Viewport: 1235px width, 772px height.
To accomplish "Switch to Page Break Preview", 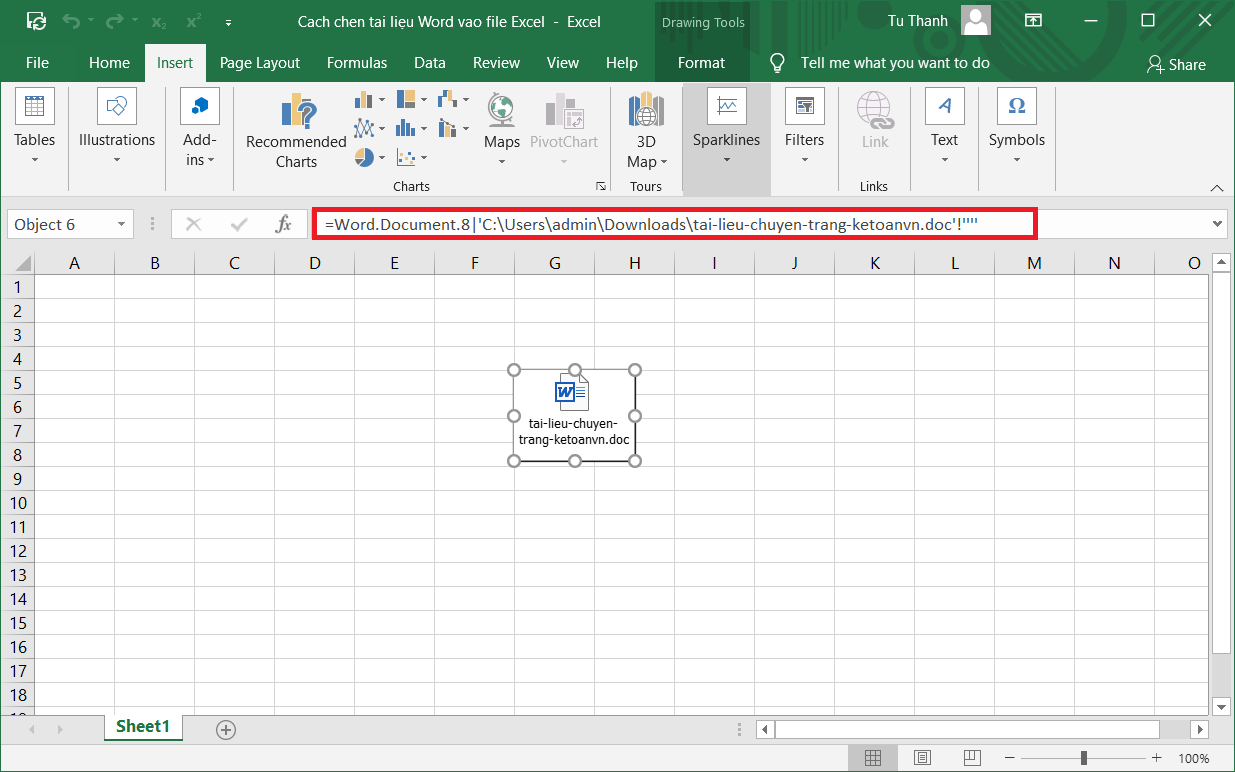I will click(x=971, y=758).
